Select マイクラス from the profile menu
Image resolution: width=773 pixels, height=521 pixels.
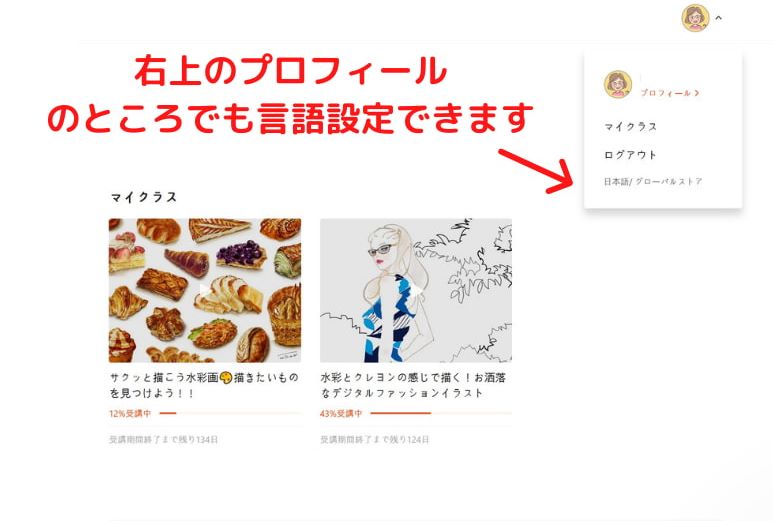[631, 127]
